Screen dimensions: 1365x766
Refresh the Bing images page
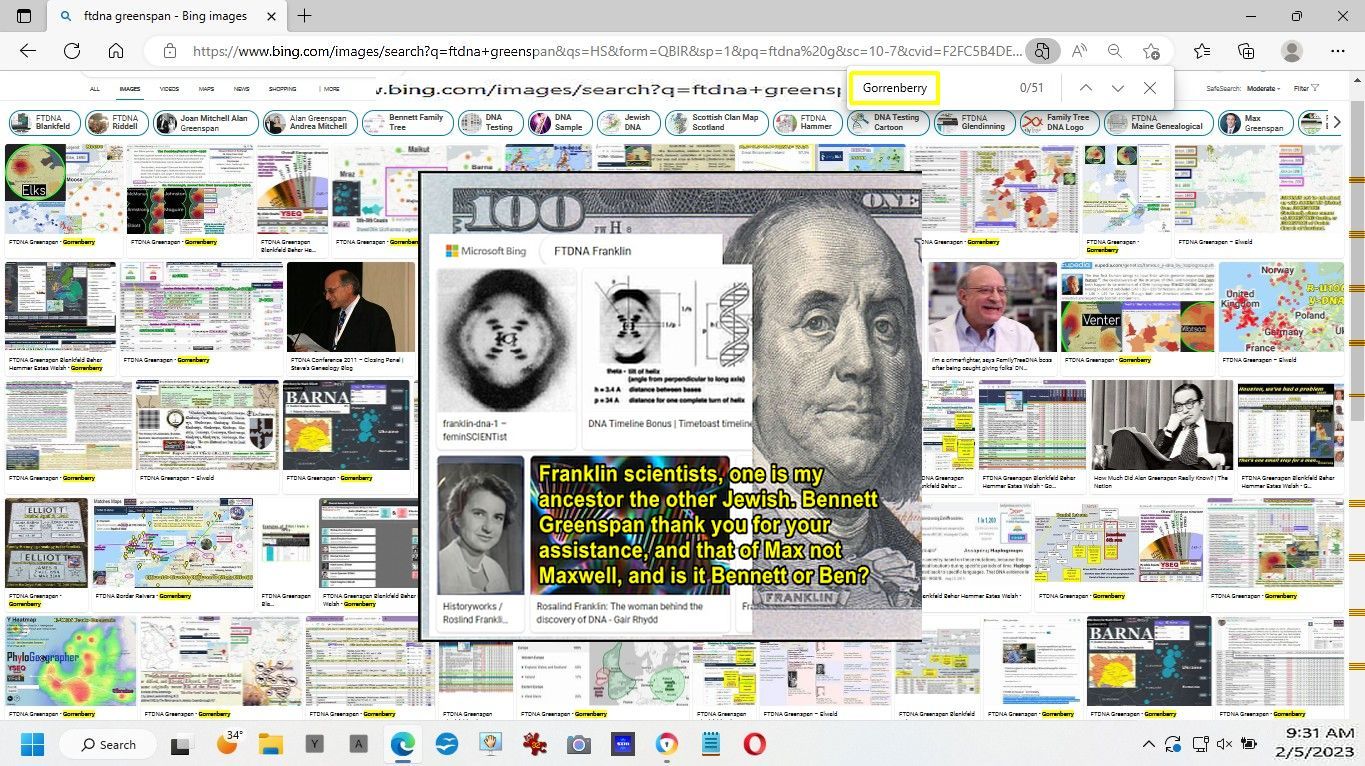tap(72, 51)
